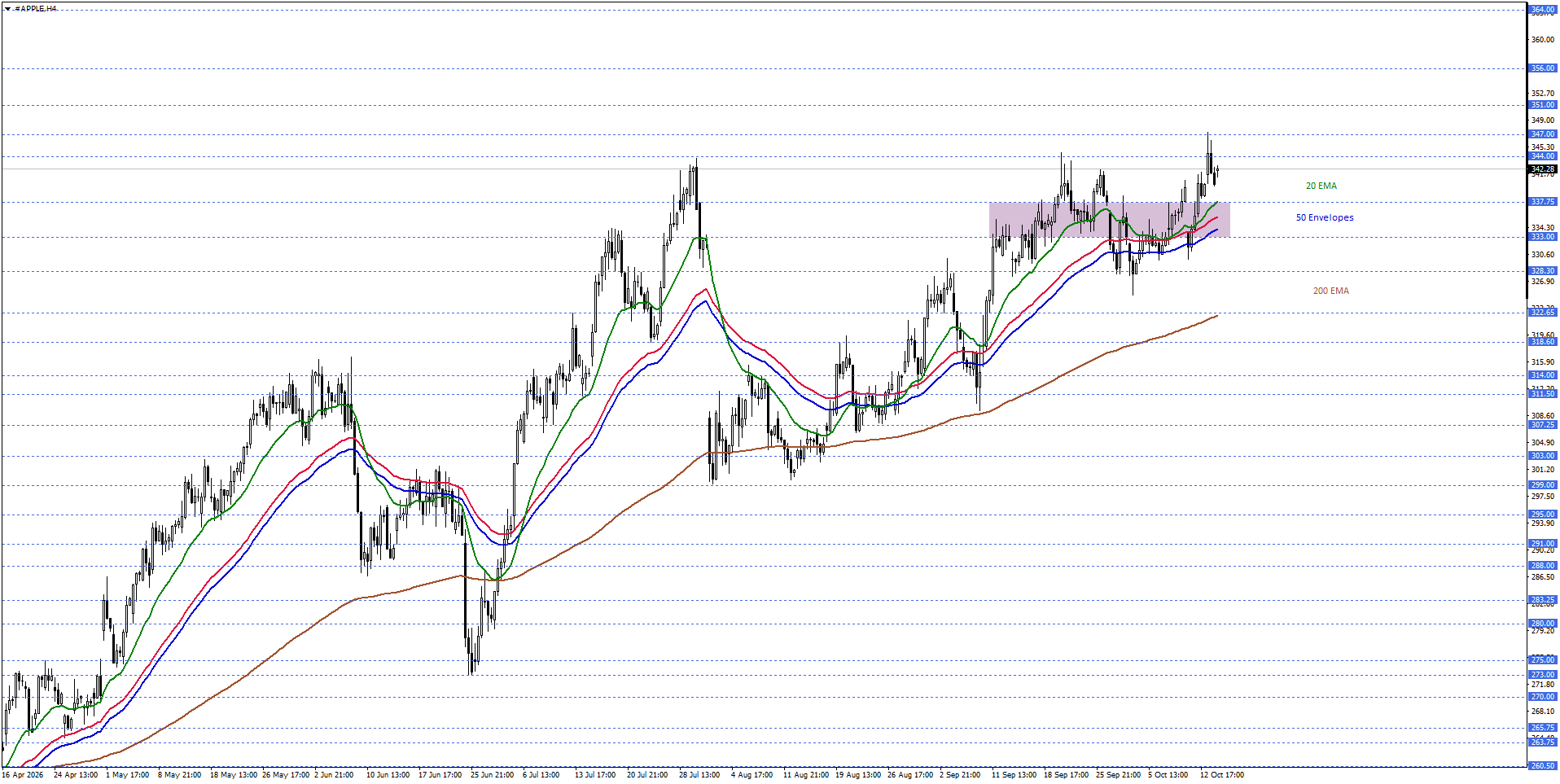Click the 333.00 price level label
This screenshot has height=784, width=1560.
(x=1543, y=237)
